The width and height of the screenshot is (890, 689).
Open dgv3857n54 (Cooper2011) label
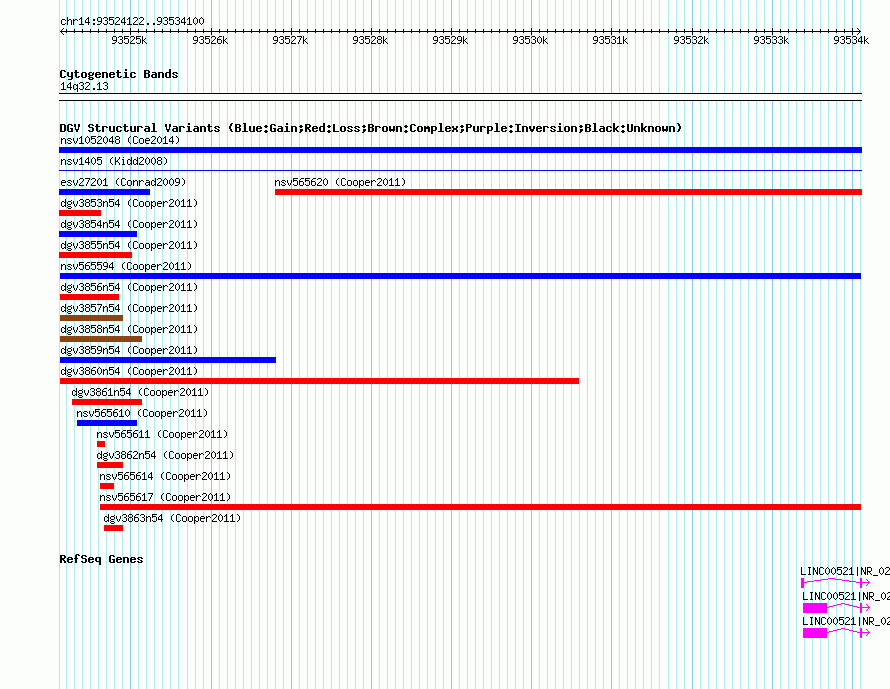point(129,308)
